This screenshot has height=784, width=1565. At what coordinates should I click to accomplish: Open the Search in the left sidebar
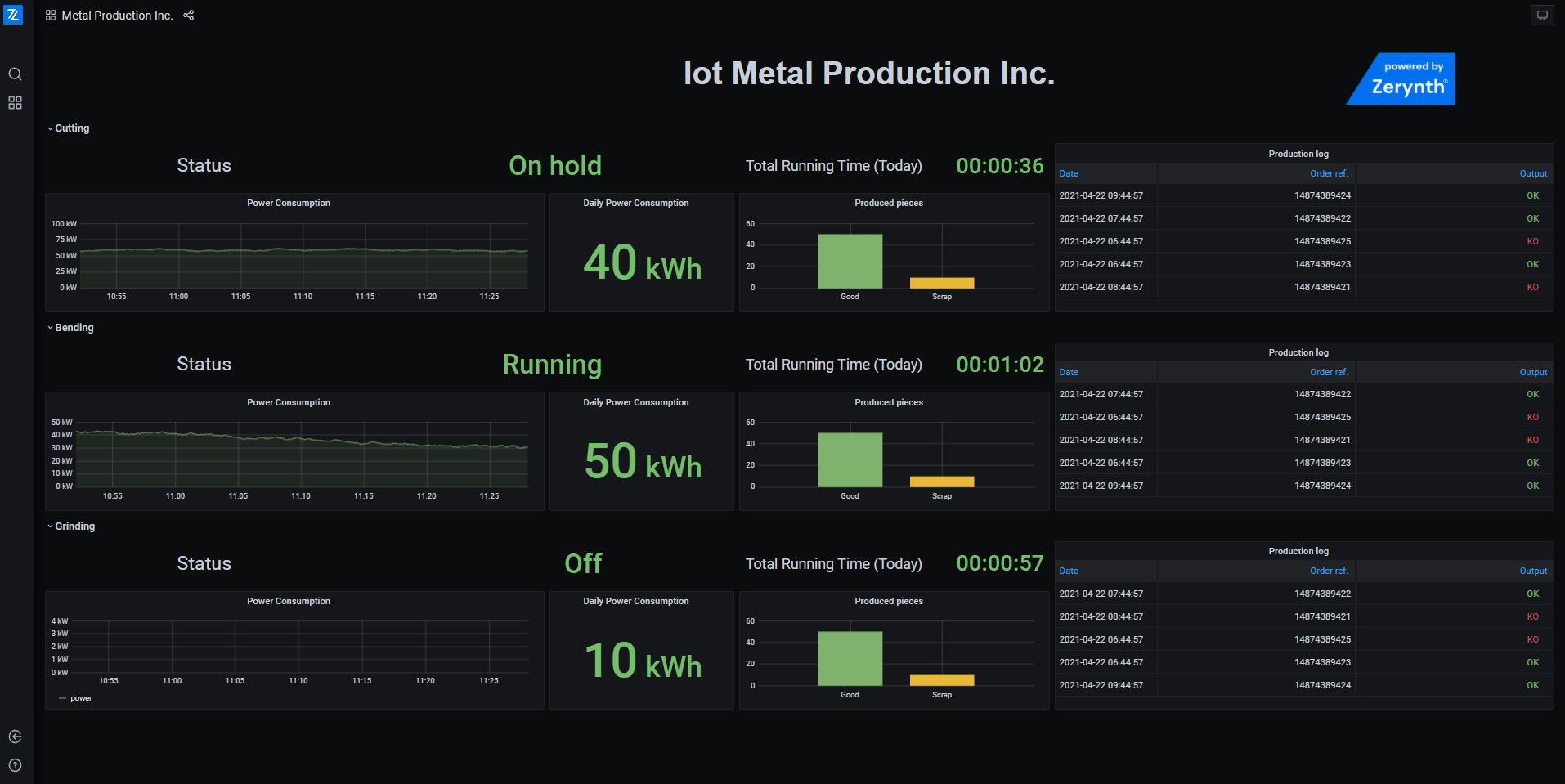(15, 74)
